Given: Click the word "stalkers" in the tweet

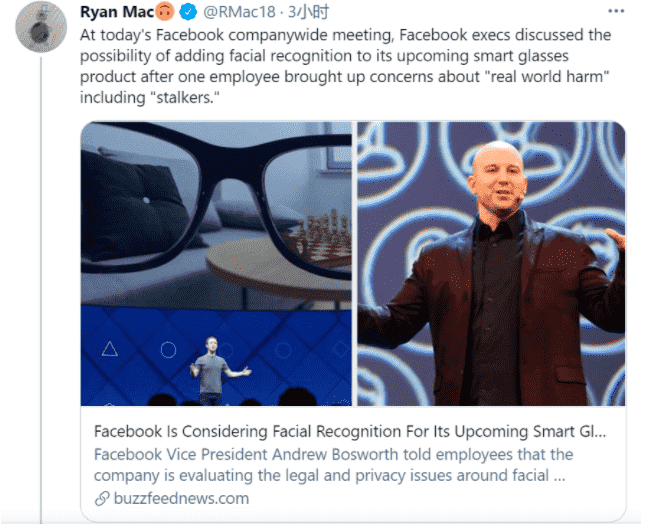Looking at the screenshot, I should (183, 98).
